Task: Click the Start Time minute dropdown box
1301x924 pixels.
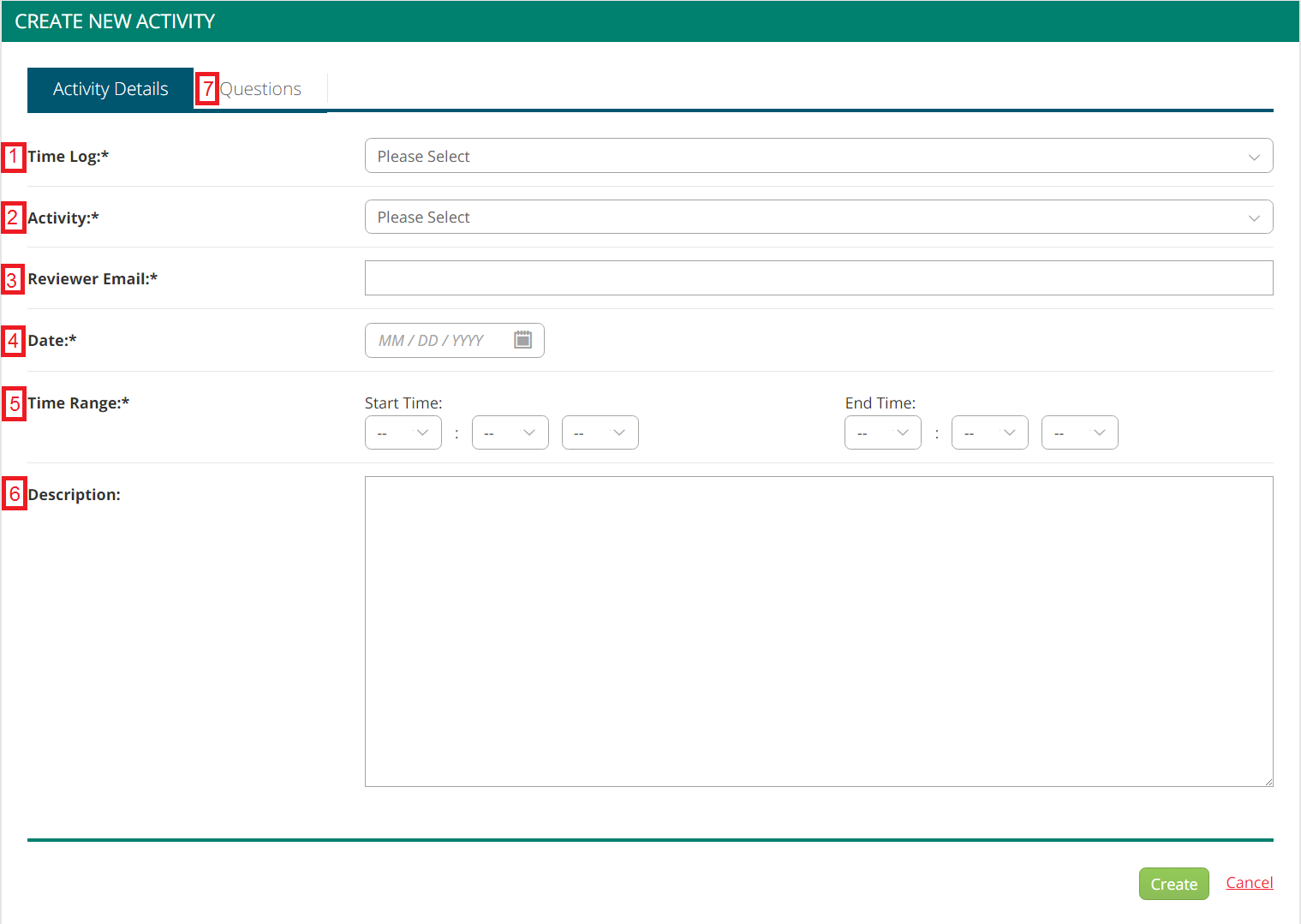Action: tap(510, 432)
